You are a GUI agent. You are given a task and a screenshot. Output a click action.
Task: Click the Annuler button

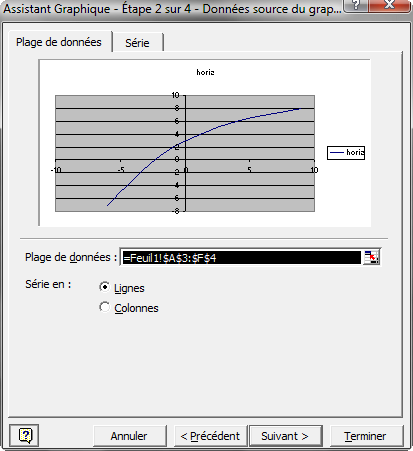coord(129,436)
